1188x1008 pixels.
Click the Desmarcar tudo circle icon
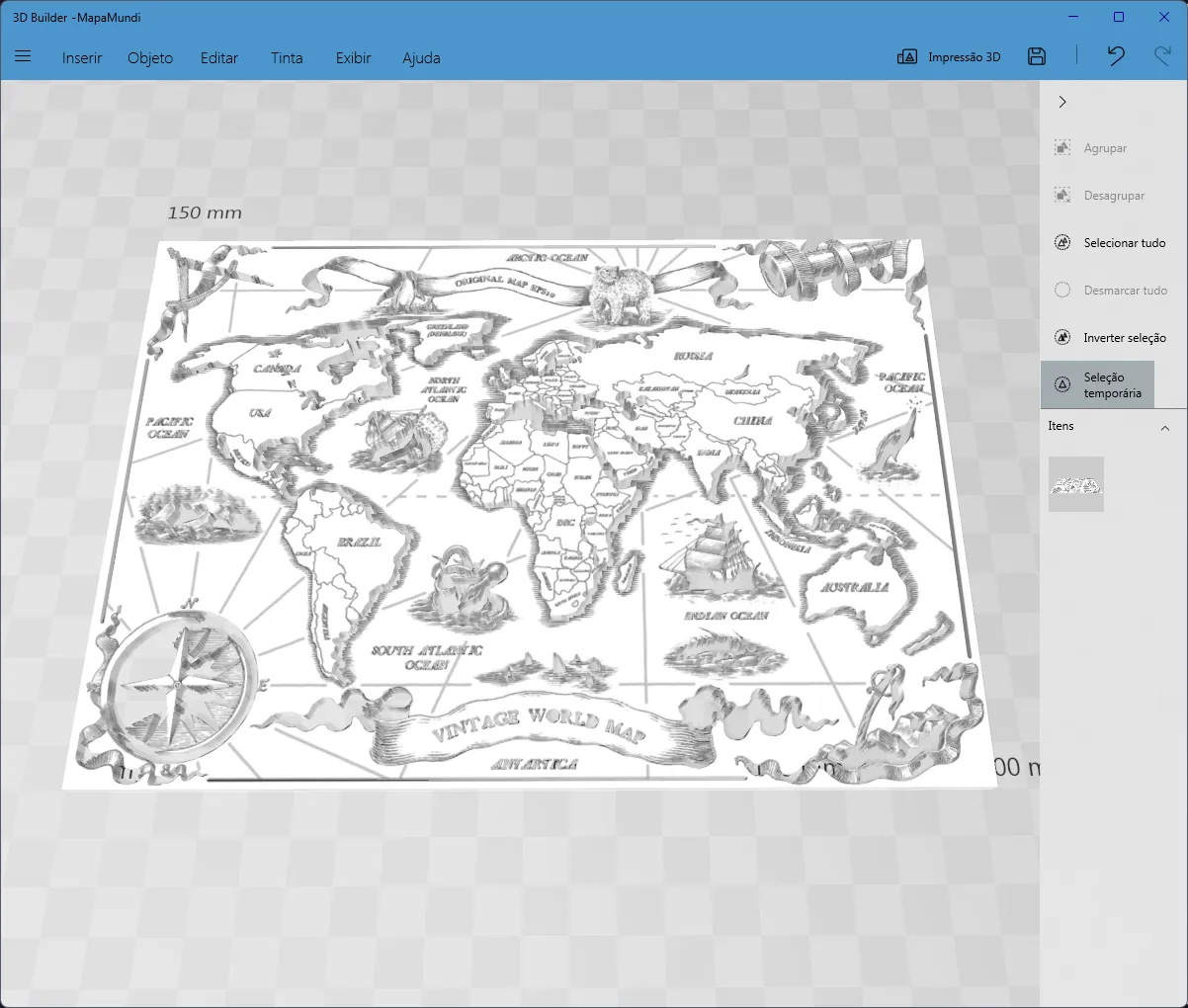(1062, 290)
